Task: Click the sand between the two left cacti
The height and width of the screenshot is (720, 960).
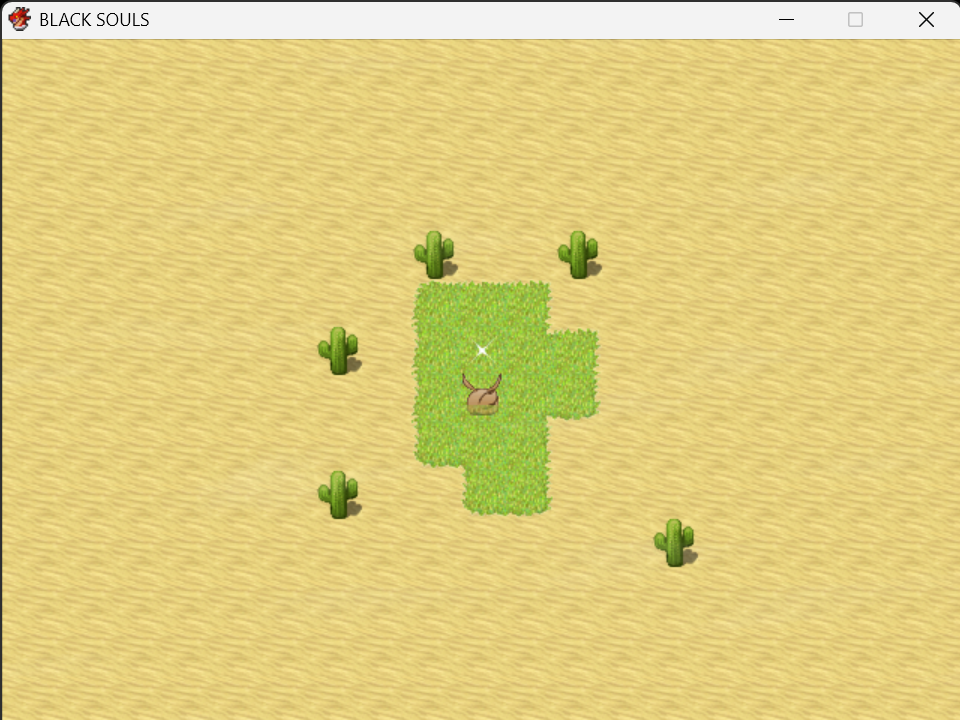Action: click(339, 422)
